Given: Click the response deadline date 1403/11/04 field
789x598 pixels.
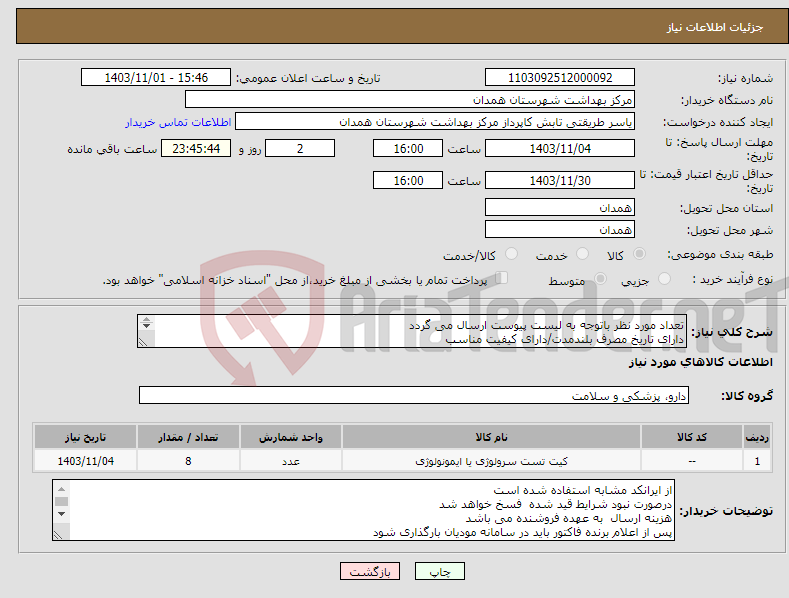Looking at the screenshot, I should pos(560,148).
